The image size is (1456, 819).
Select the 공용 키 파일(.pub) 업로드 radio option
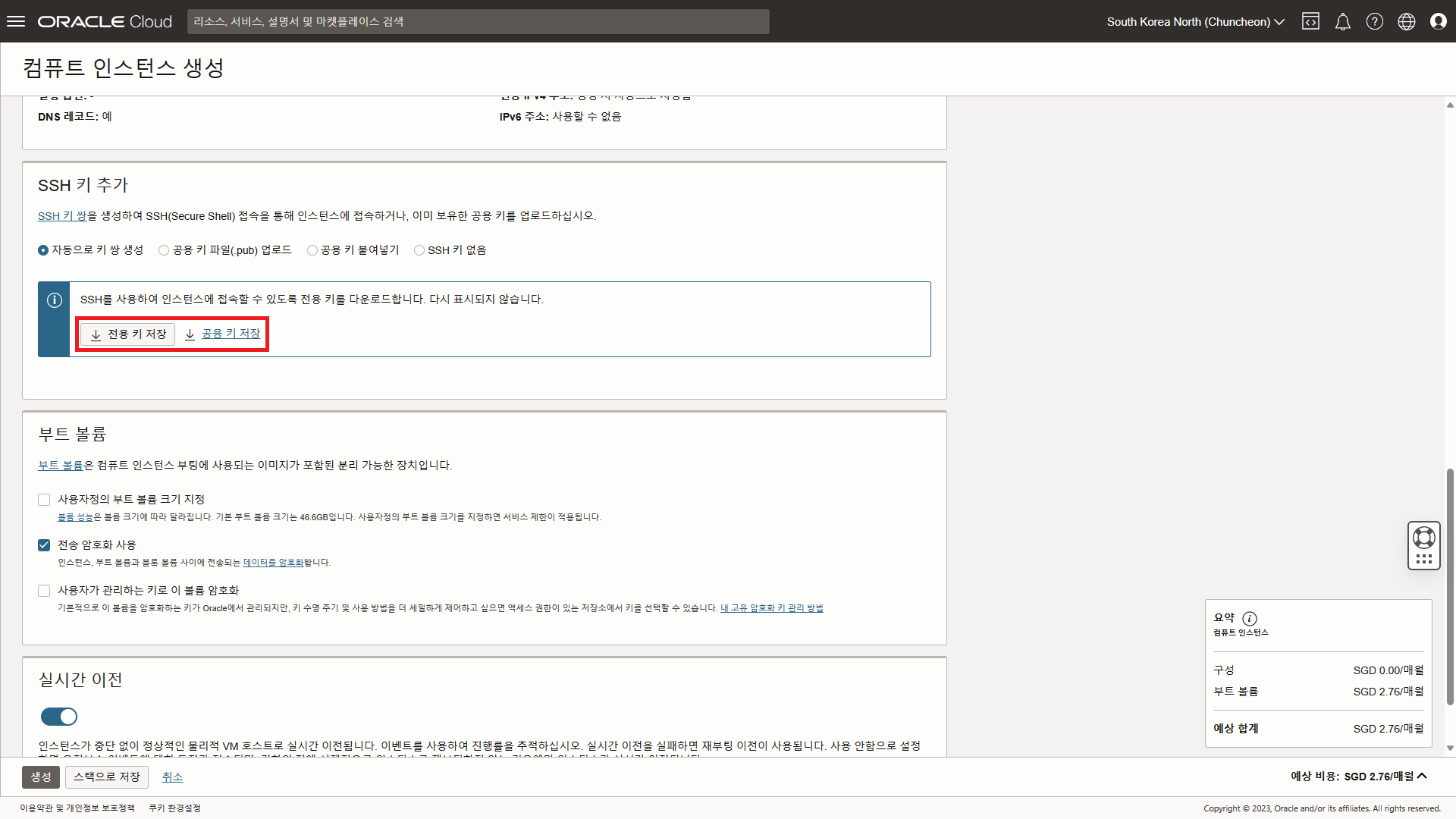pos(164,250)
